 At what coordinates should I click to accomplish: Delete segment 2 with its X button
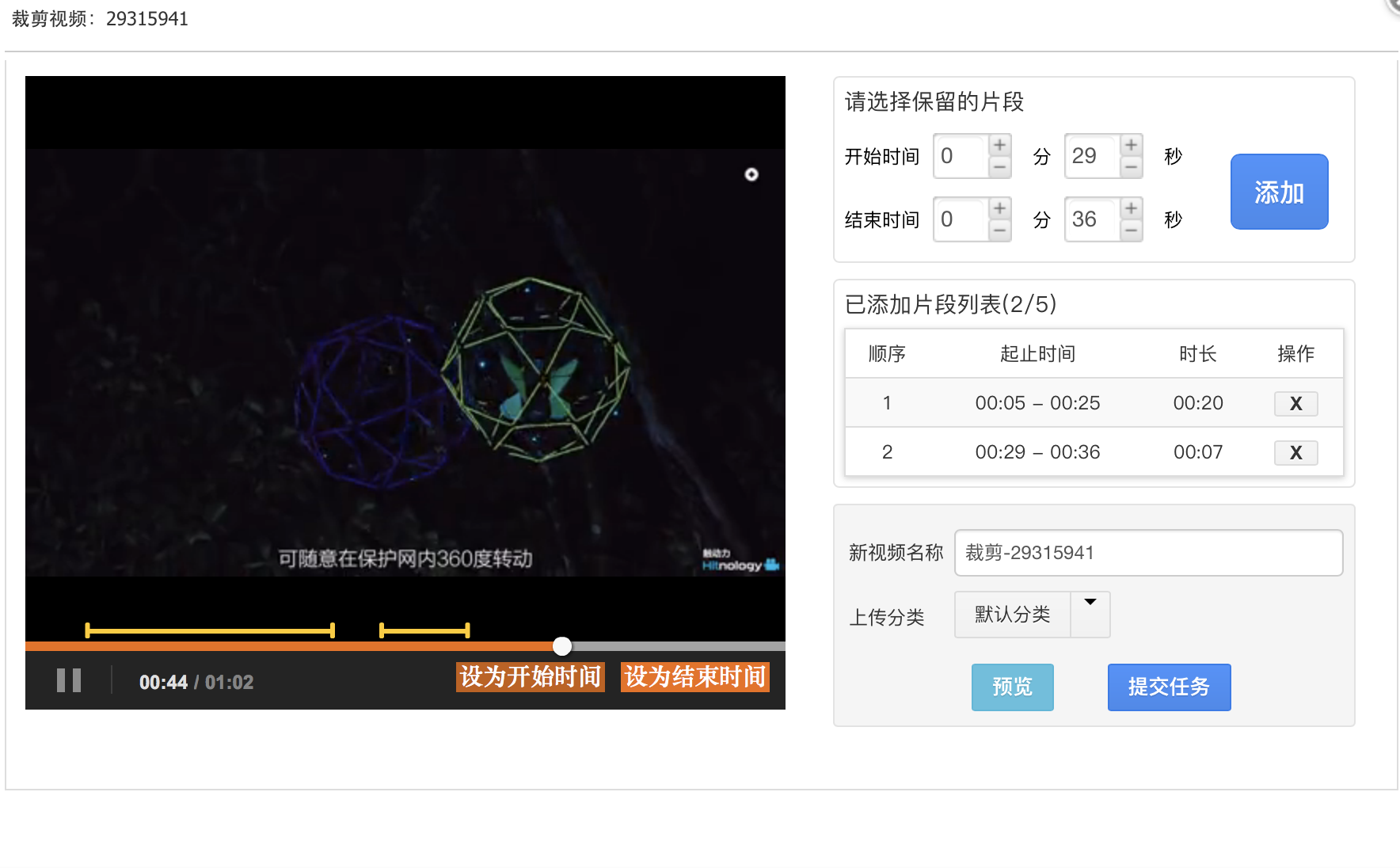click(1295, 453)
